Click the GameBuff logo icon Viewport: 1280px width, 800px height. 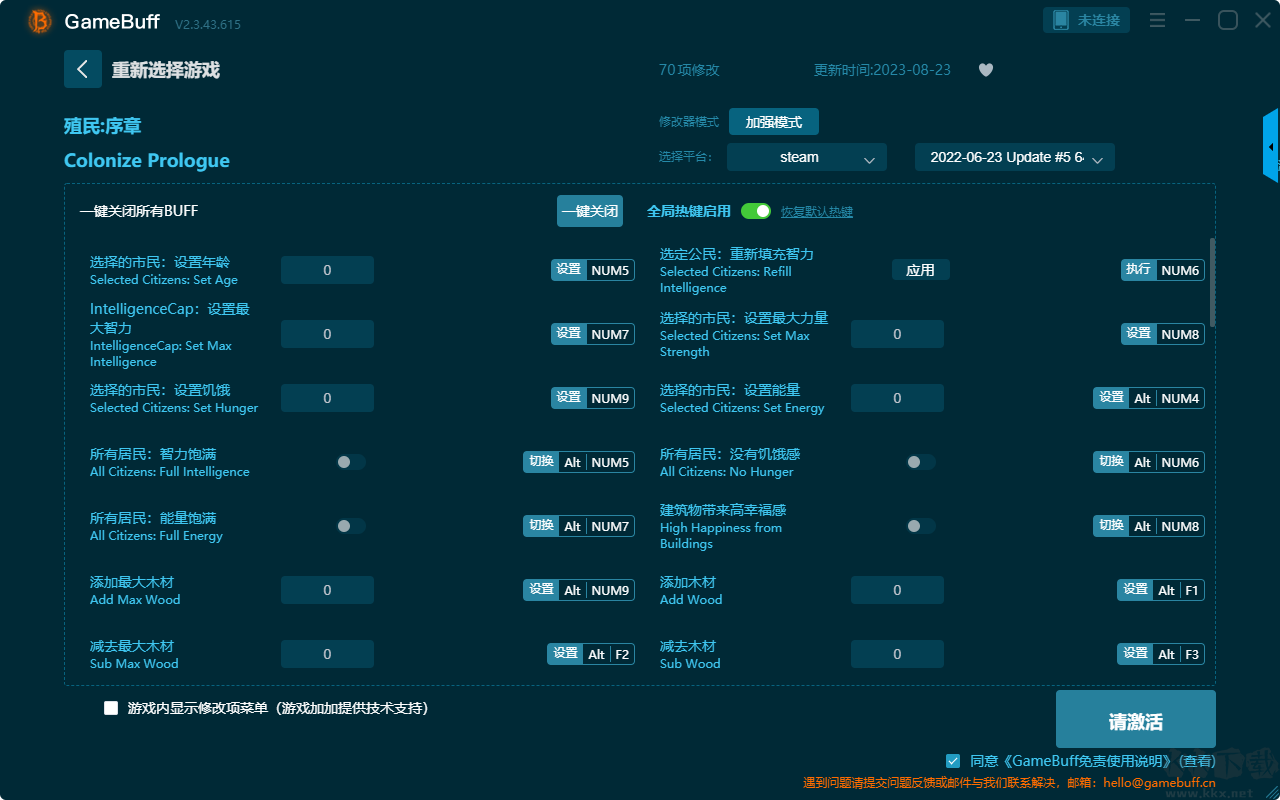tap(39, 21)
